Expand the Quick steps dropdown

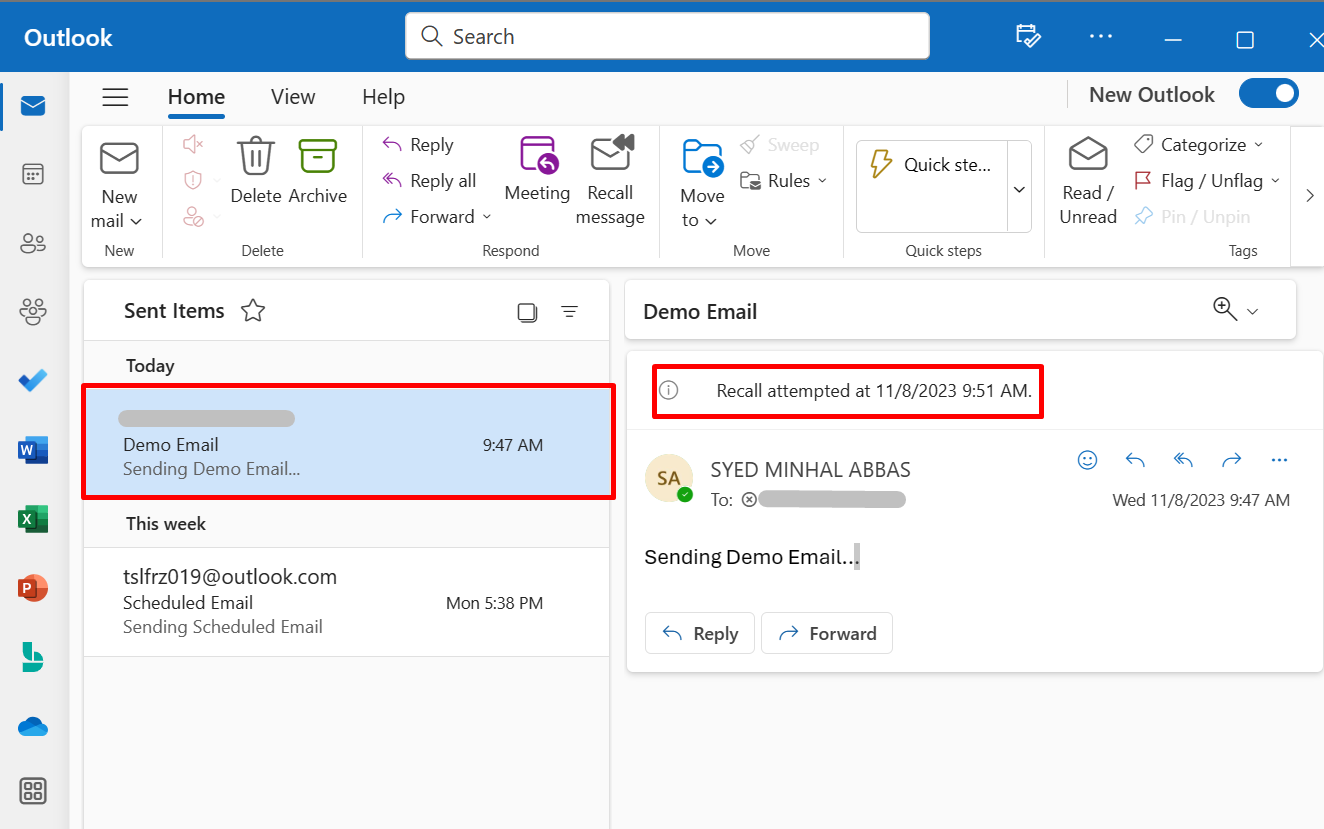[1019, 188]
